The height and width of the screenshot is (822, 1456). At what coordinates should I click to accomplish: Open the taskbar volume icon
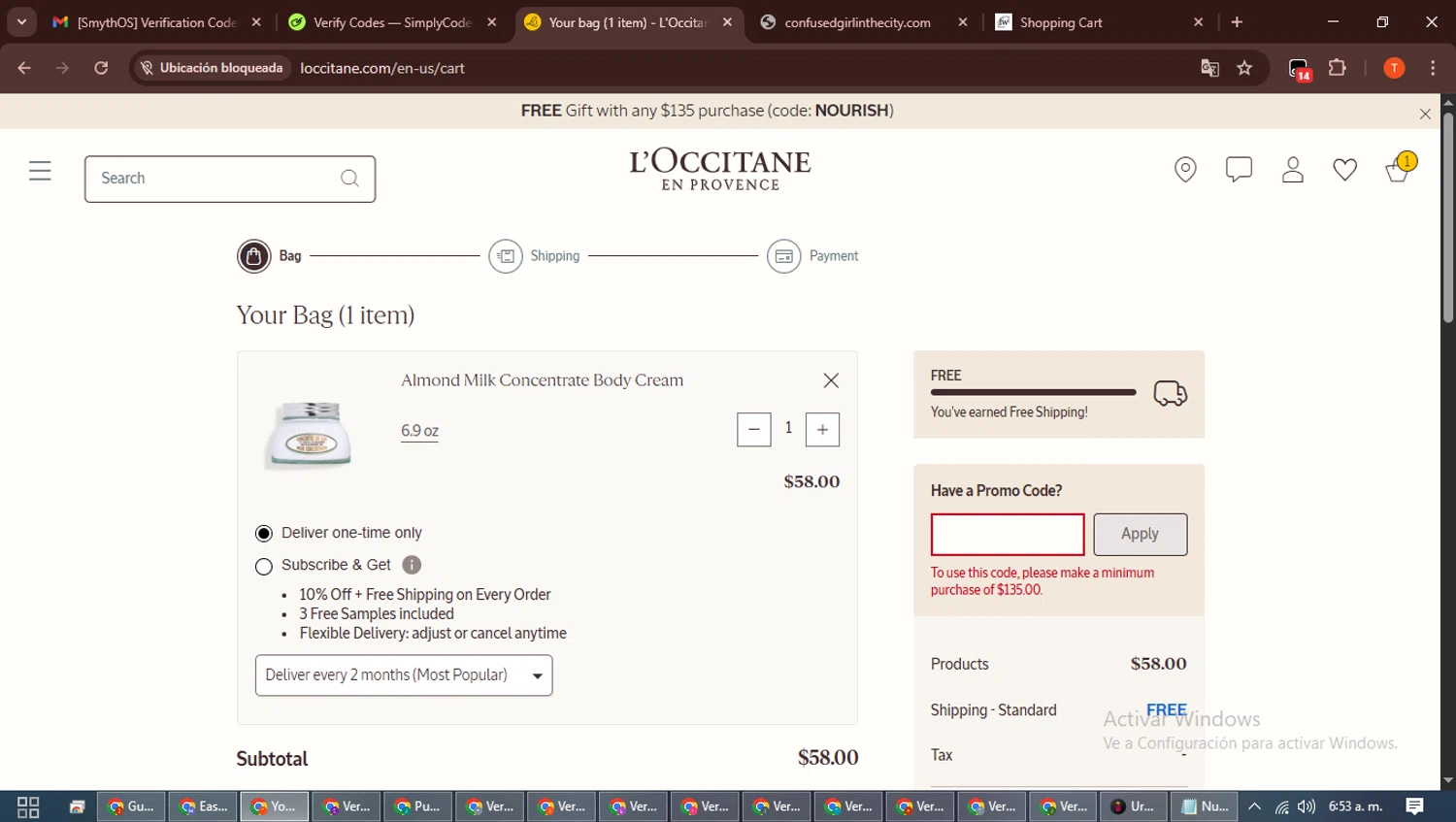(1307, 806)
